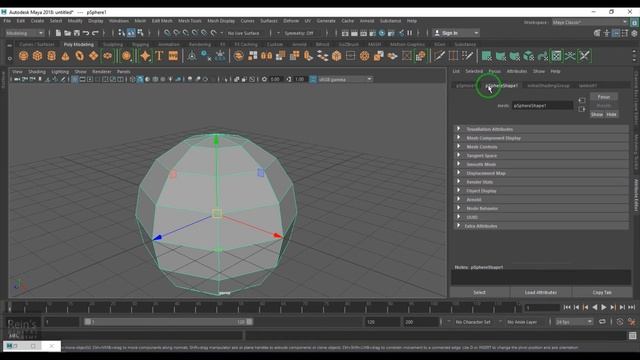The image size is (640, 360).
Task: Open the Workspace Maya Classic dropdown
Action: tap(590, 22)
